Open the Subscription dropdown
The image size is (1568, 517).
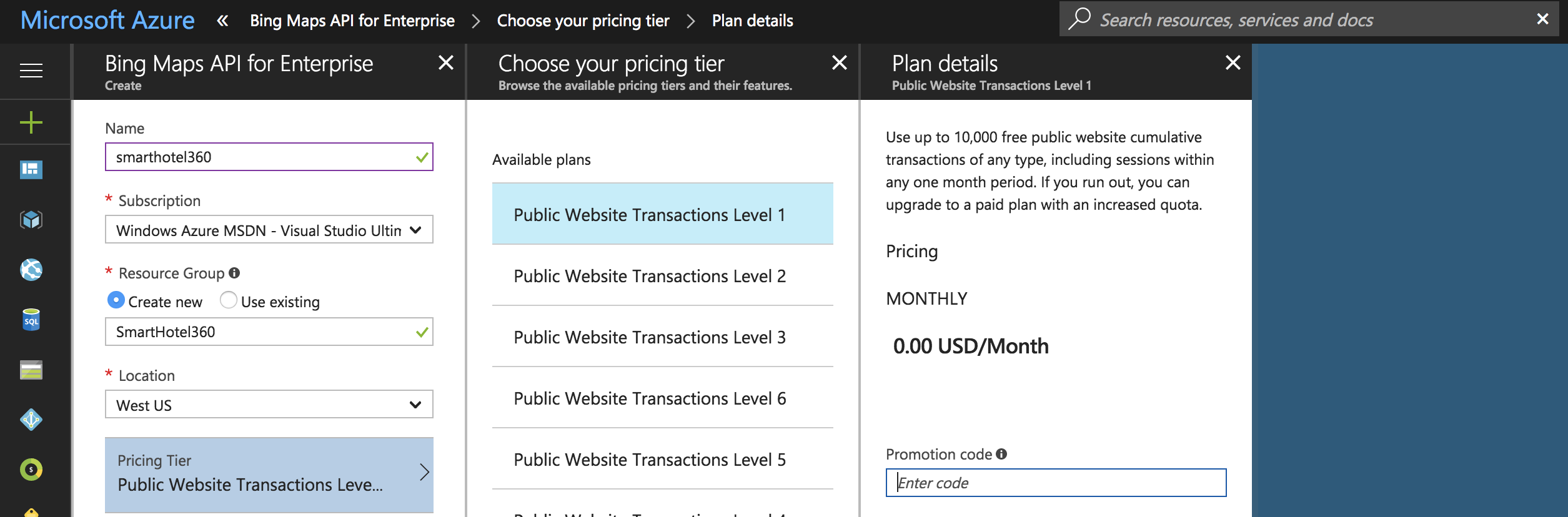(269, 230)
